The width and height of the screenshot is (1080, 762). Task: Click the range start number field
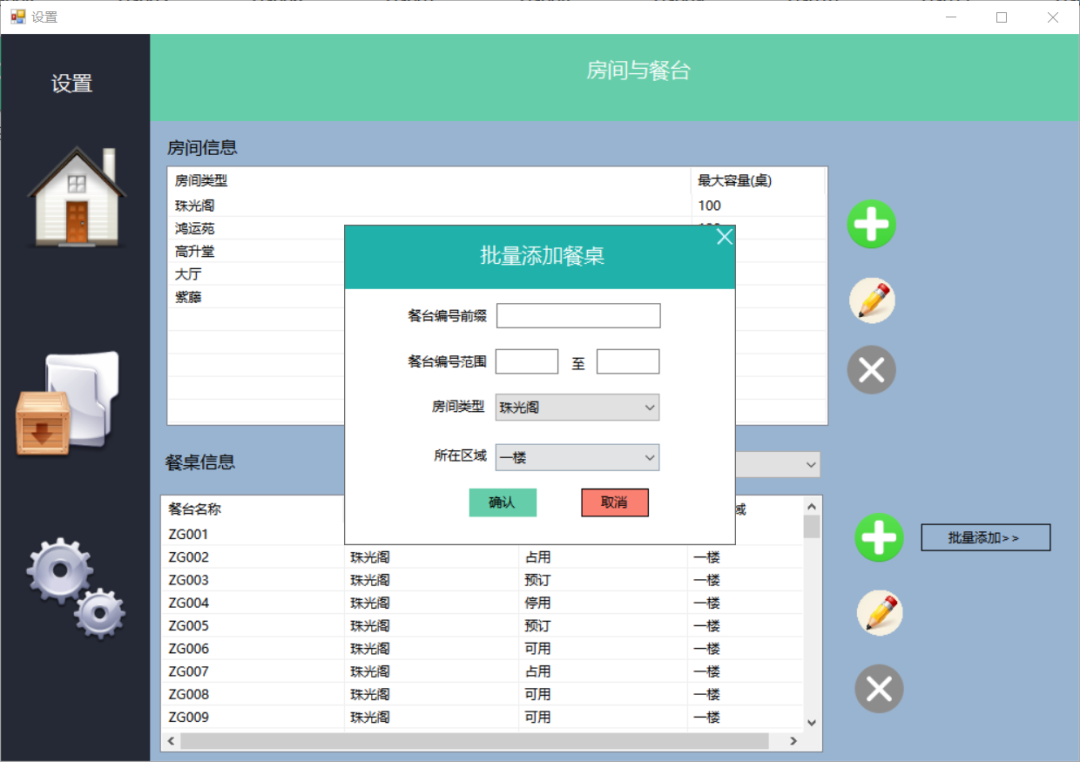(x=526, y=362)
